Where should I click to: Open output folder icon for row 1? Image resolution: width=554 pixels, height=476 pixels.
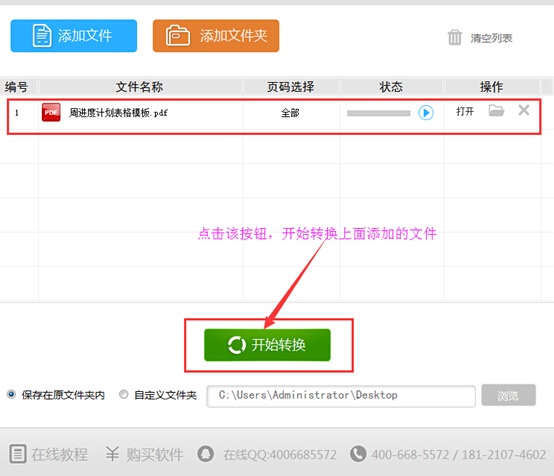pos(496,111)
